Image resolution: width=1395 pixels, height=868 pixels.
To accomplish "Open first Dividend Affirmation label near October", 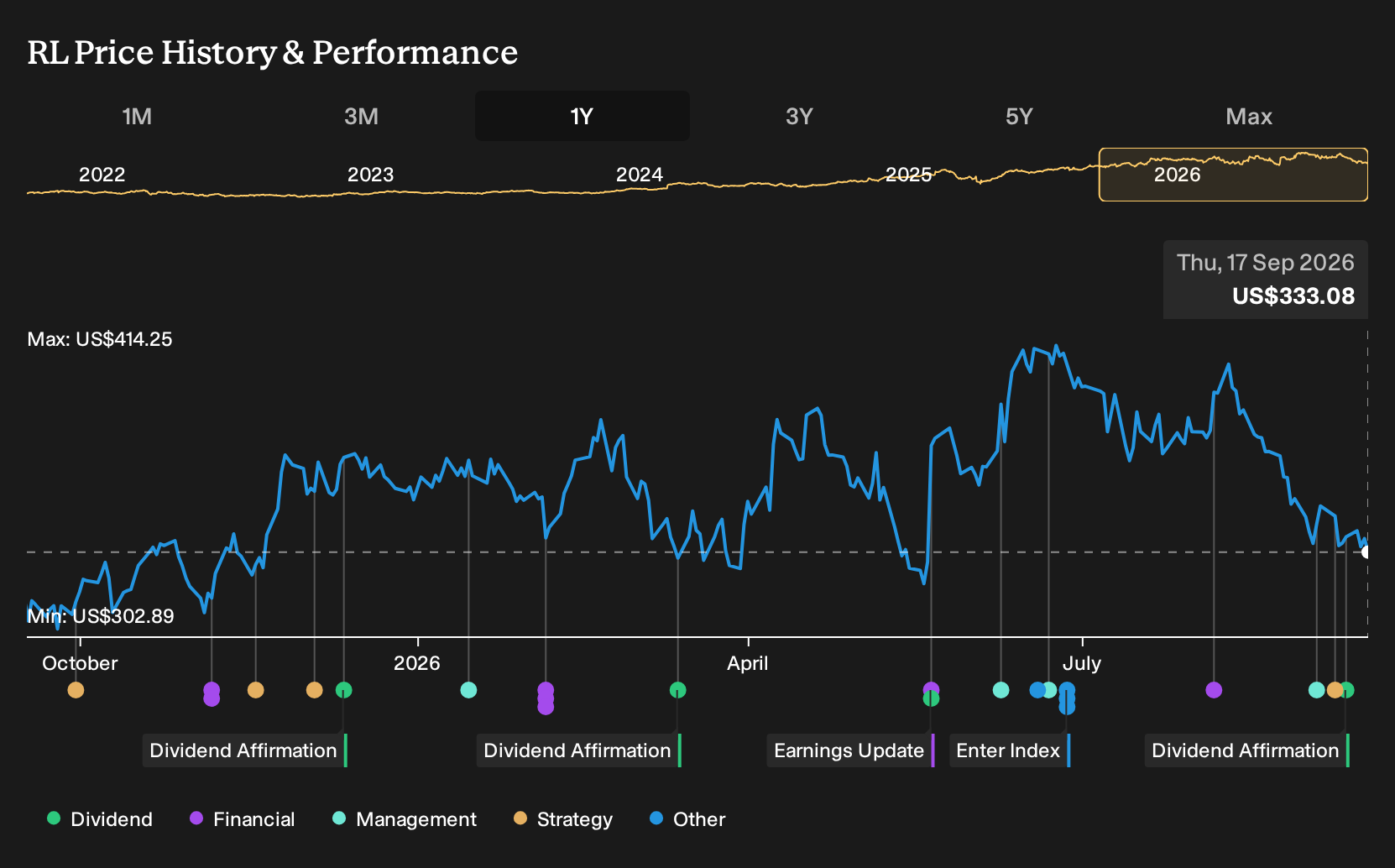I will pos(244,750).
